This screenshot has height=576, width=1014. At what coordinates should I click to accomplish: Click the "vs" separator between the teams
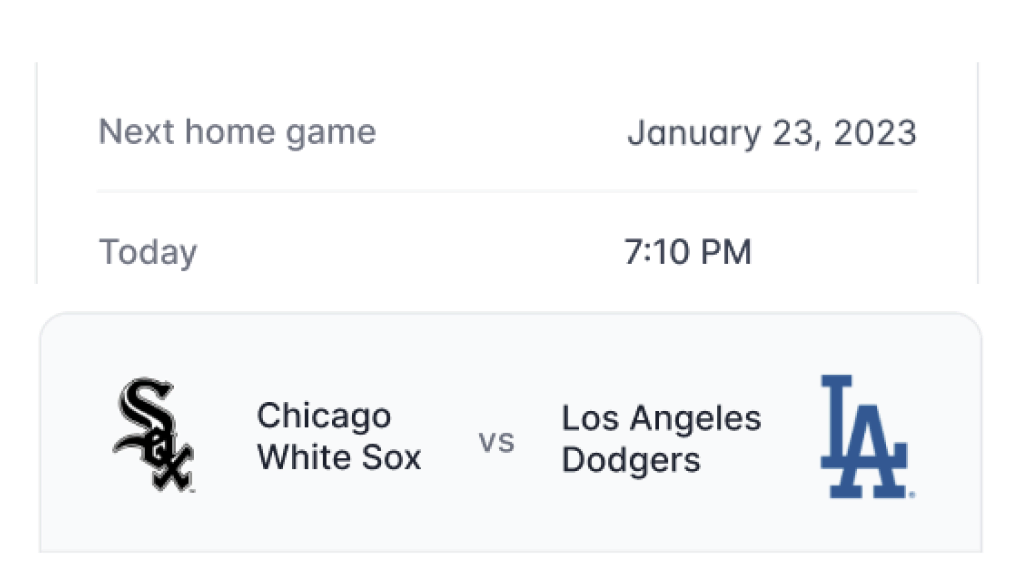click(x=497, y=443)
